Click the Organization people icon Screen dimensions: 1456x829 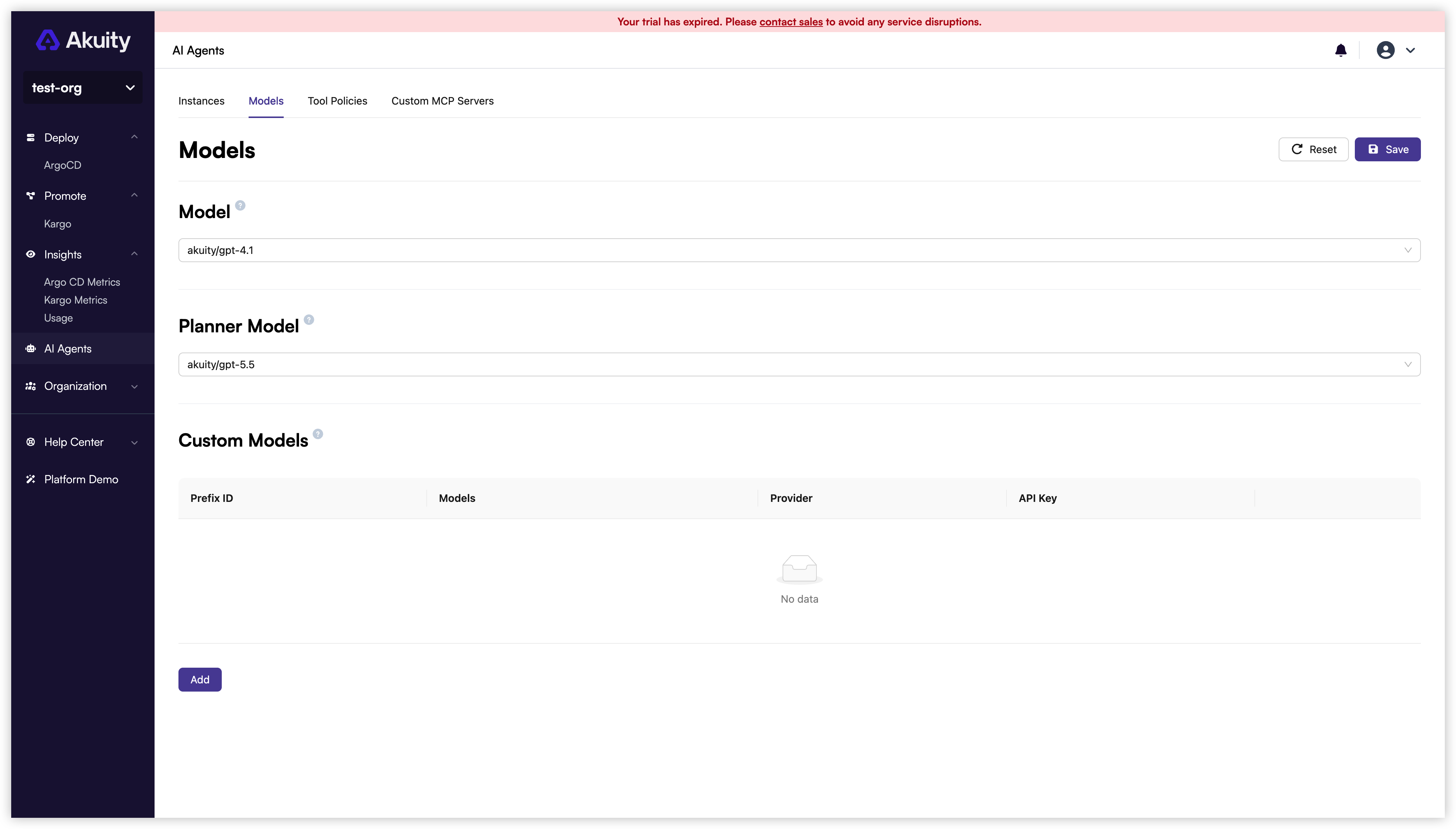[31, 386]
